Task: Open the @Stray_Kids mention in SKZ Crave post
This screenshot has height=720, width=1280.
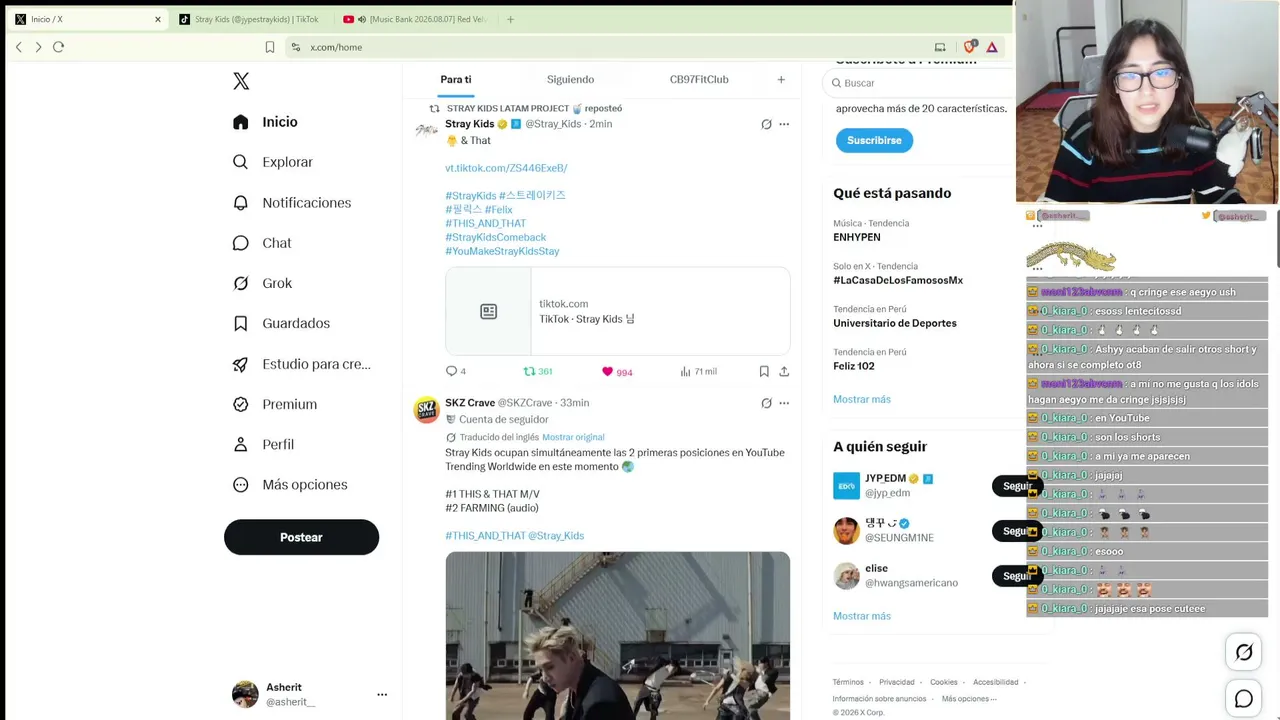Action: (556, 536)
